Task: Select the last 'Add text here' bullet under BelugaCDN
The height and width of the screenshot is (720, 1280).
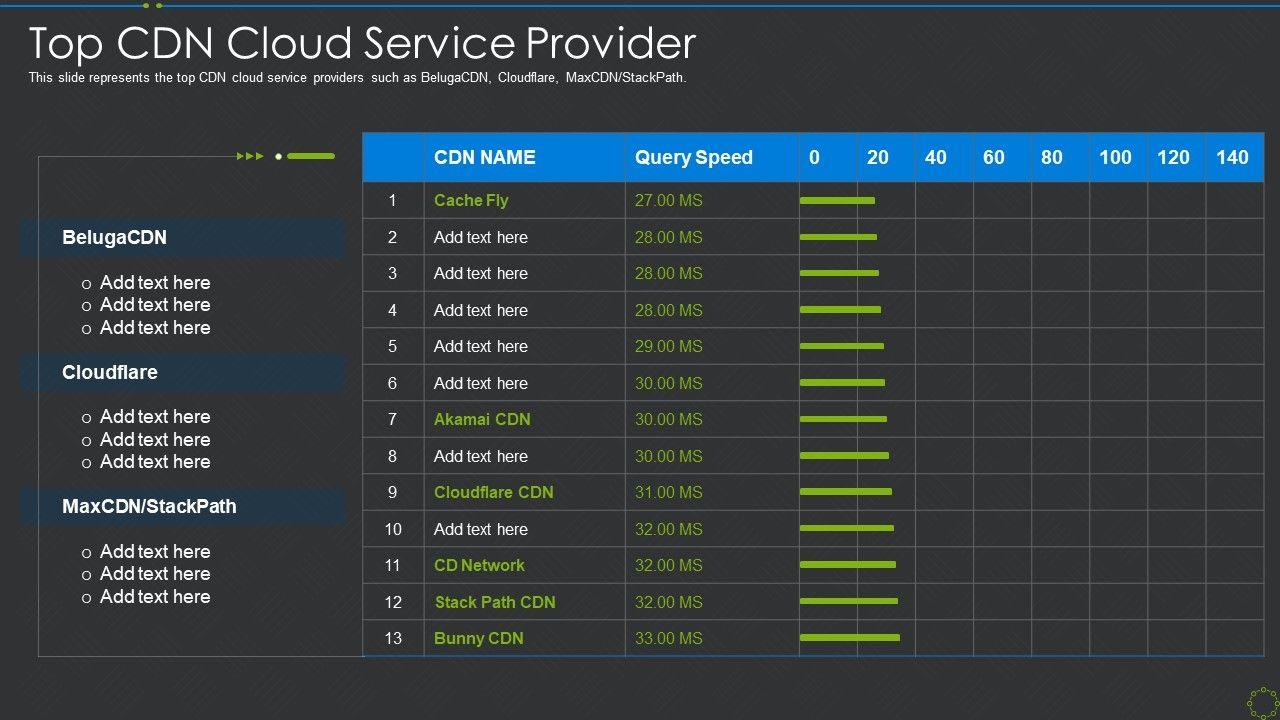Action: click(x=155, y=328)
